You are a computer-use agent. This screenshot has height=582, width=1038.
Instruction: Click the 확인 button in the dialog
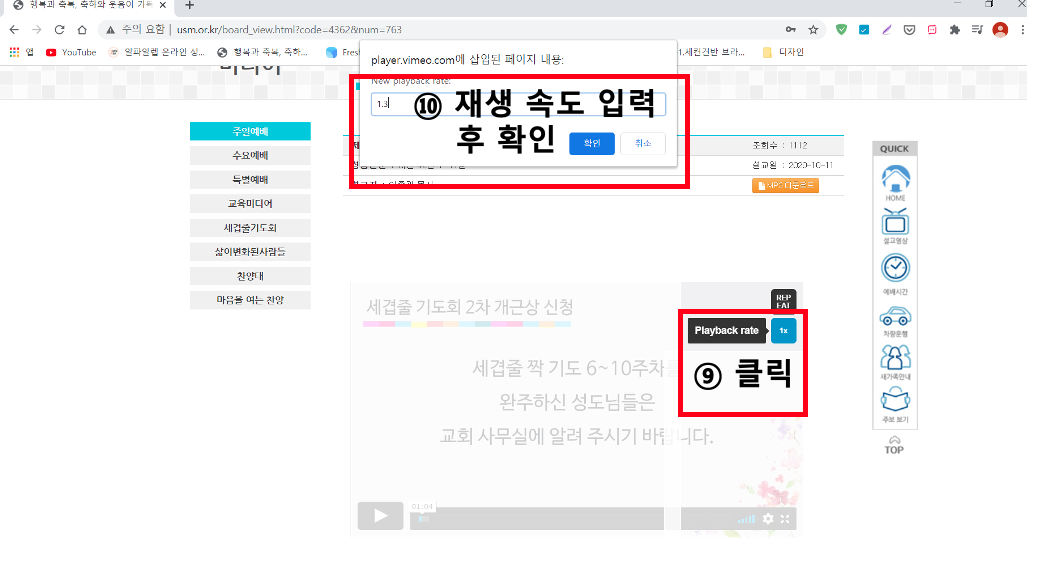pos(592,144)
